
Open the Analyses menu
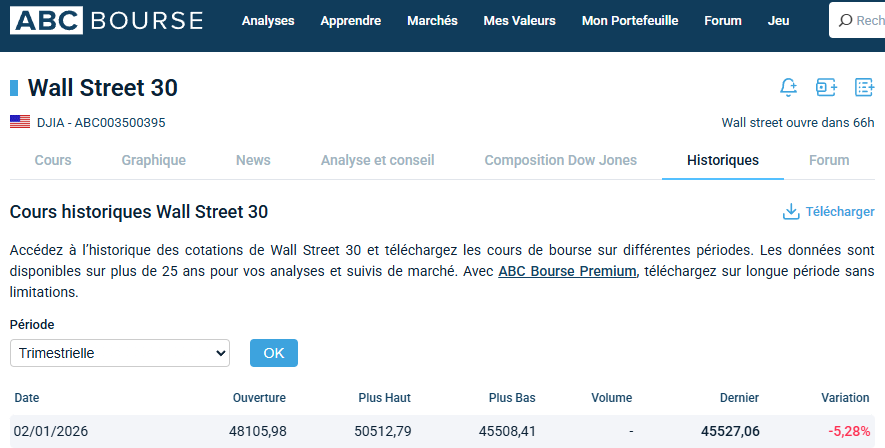(x=268, y=21)
